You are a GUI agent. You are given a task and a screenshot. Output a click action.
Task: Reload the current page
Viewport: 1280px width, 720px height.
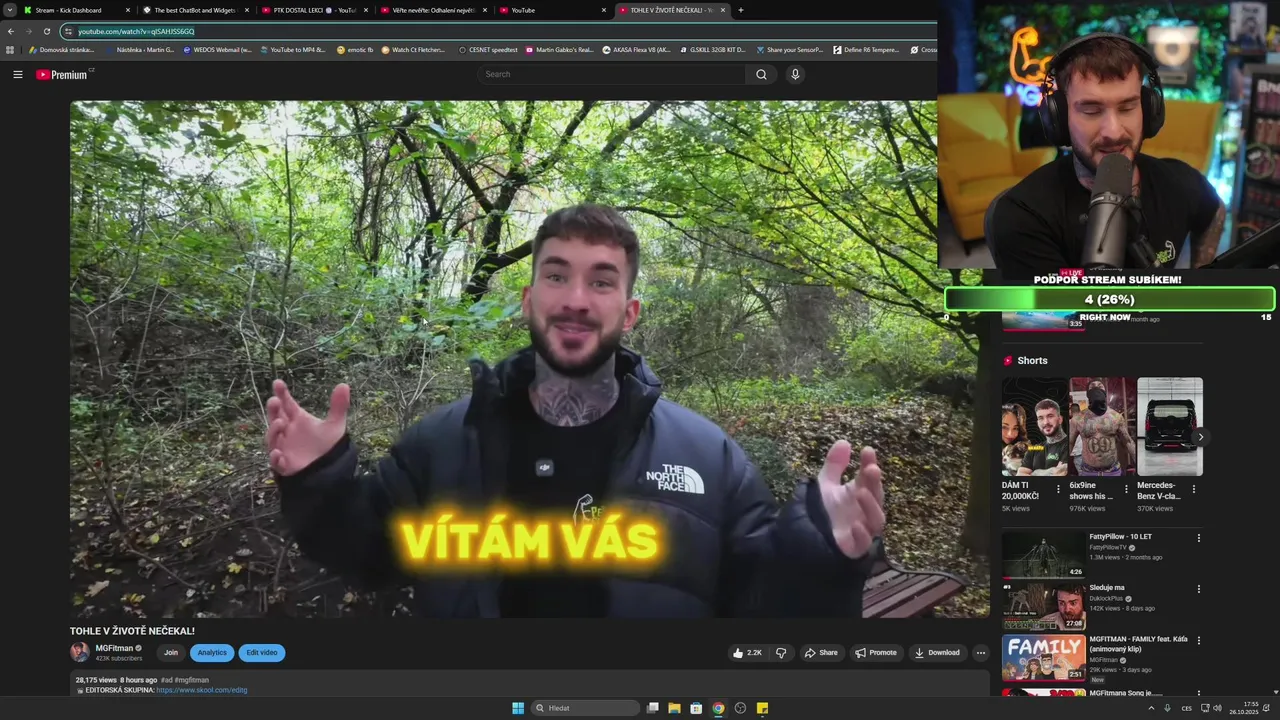tap(46, 31)
